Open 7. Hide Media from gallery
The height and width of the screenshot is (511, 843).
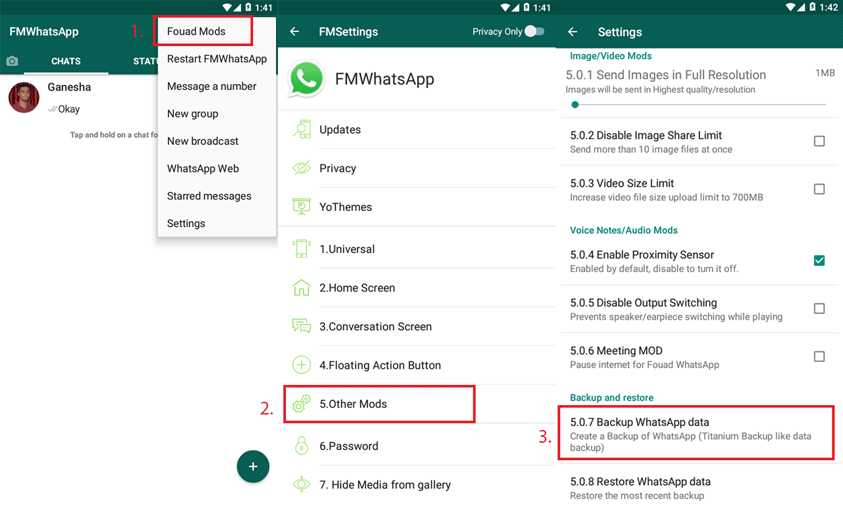coord(417,484)
